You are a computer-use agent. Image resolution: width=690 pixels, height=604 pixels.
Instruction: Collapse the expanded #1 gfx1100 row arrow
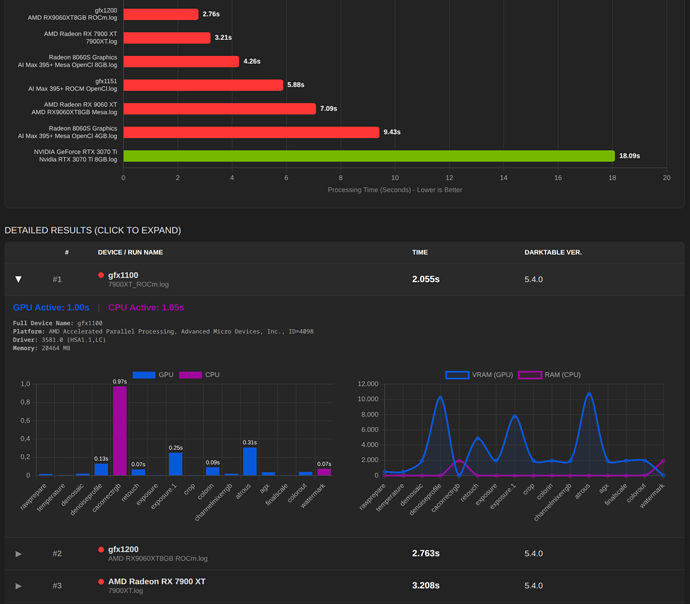[x=19, y=280]
